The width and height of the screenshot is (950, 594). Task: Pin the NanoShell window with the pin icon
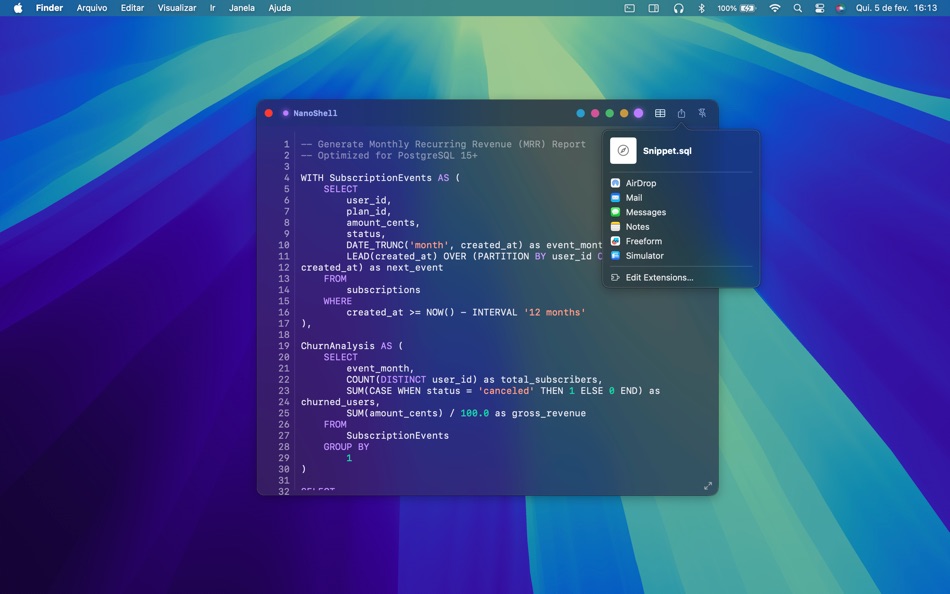click(701, 113)
